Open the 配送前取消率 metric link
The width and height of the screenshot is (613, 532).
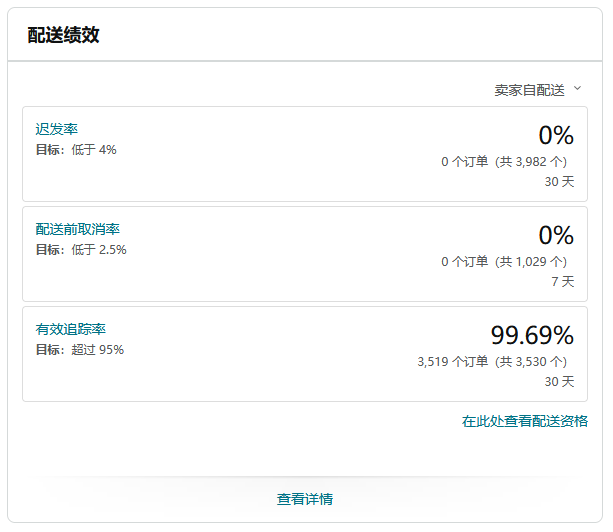(77, 229)
